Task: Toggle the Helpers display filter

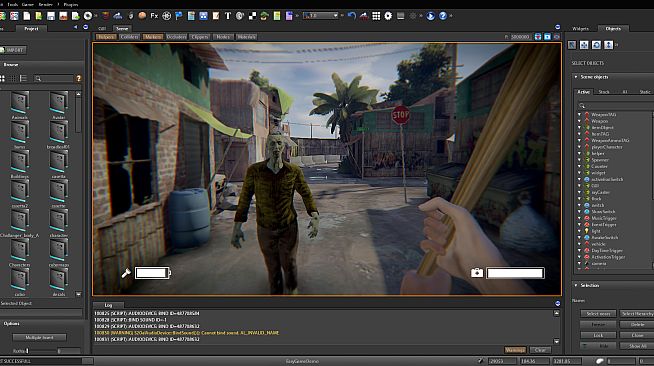Action: click(x=106, y=37)
